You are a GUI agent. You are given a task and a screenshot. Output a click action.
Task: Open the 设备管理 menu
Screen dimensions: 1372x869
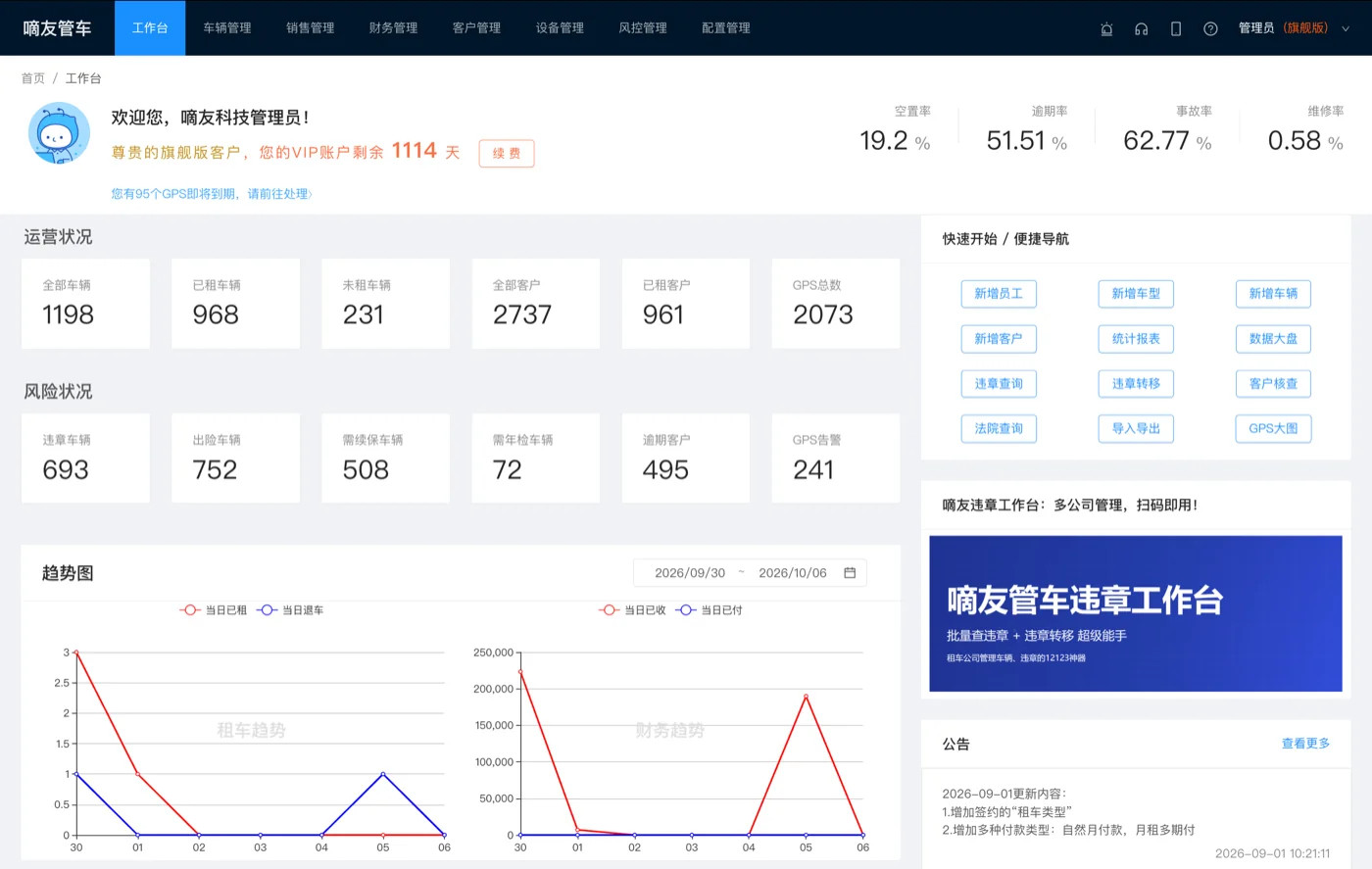[x=560, y=28]
